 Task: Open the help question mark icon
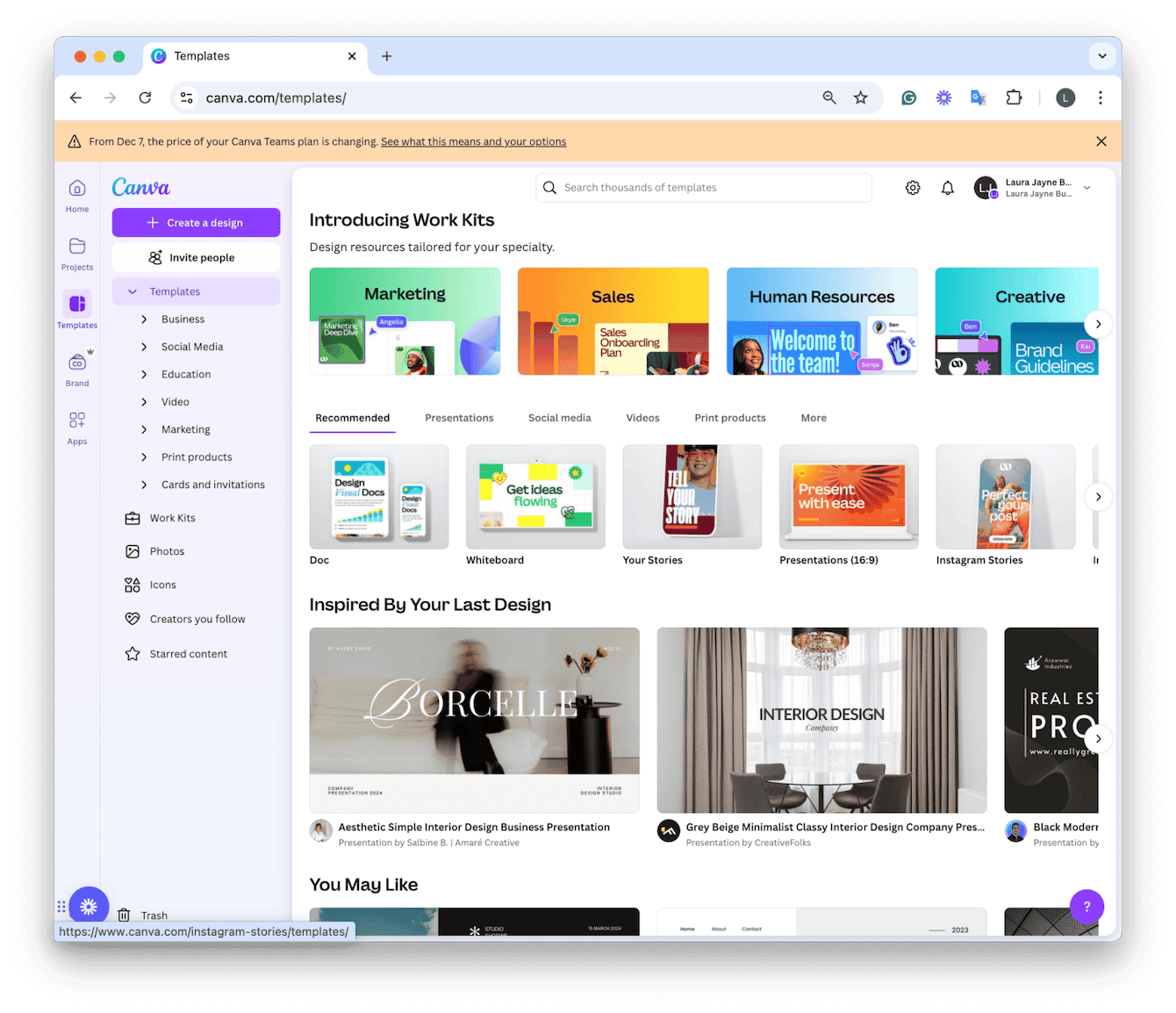[1086, 906]
